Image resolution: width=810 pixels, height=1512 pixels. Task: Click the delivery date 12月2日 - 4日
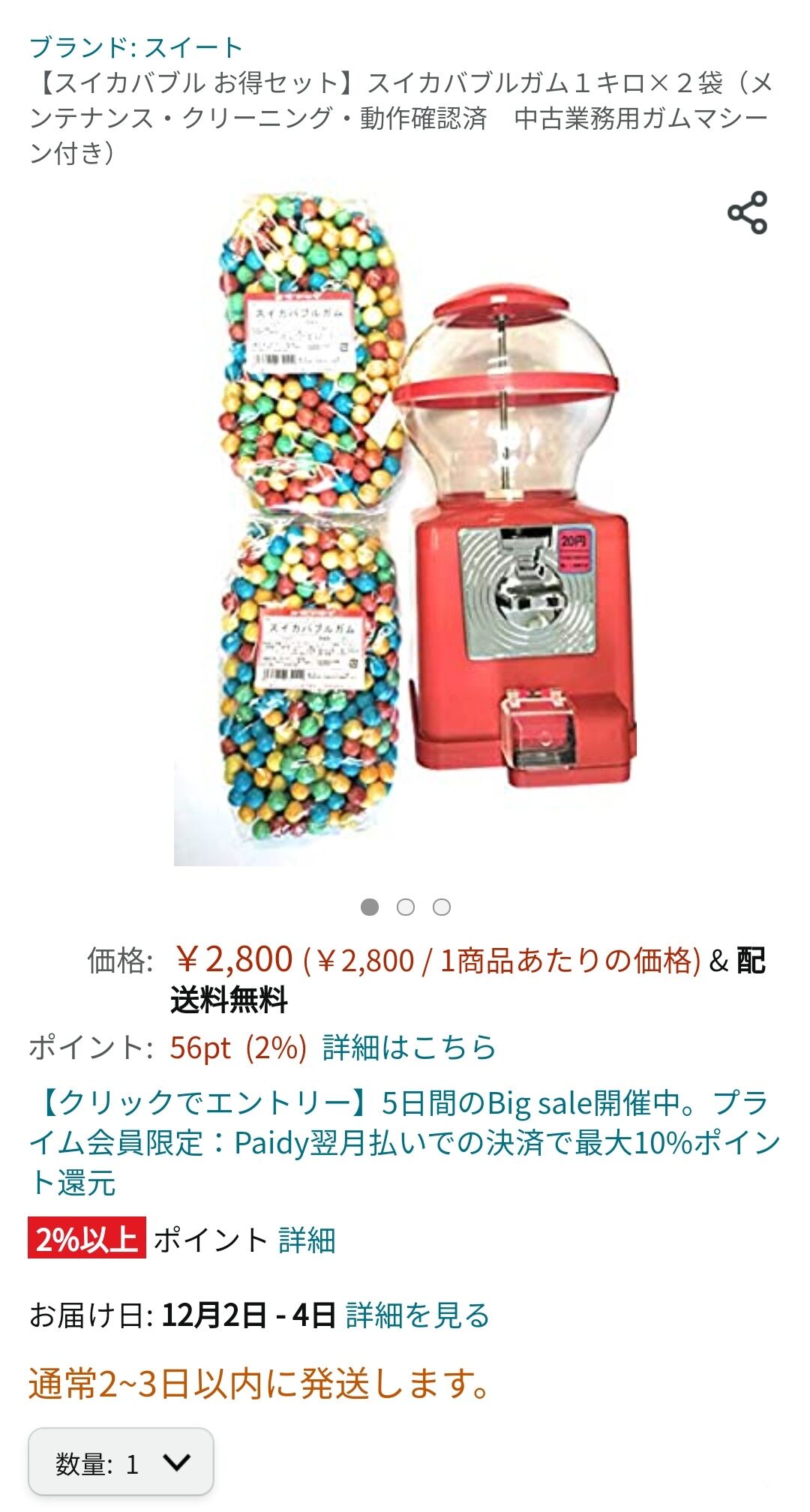(248, 1315)
